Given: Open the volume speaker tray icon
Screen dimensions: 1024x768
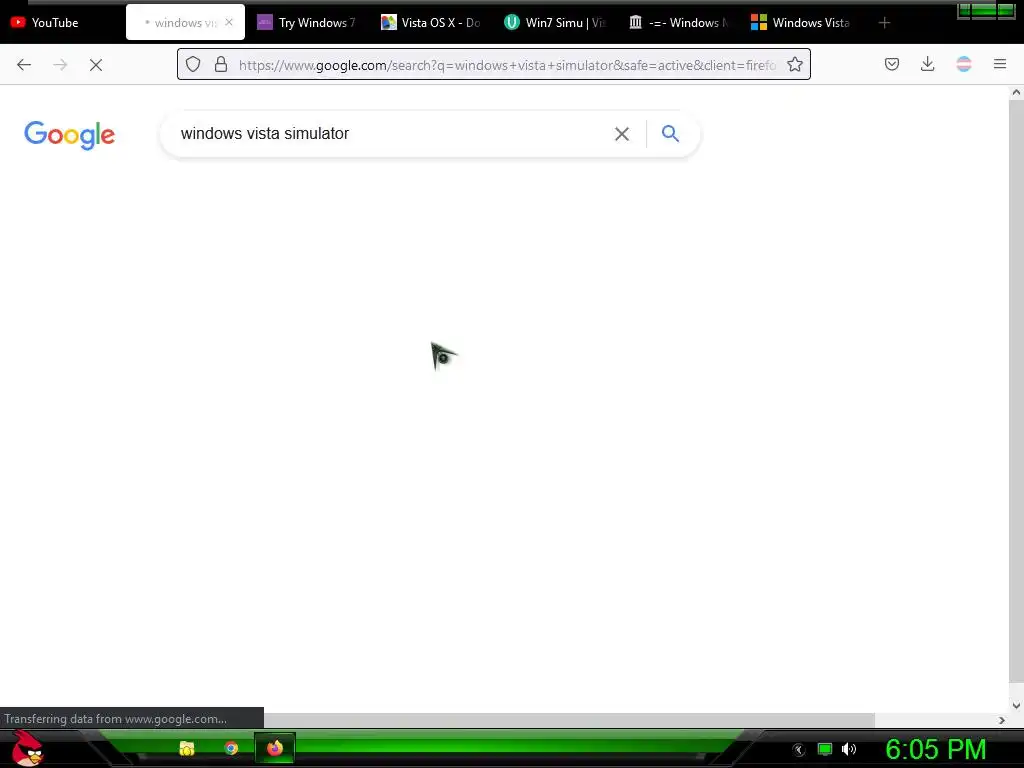Looking at the screenshot, I should pos(849,749).
